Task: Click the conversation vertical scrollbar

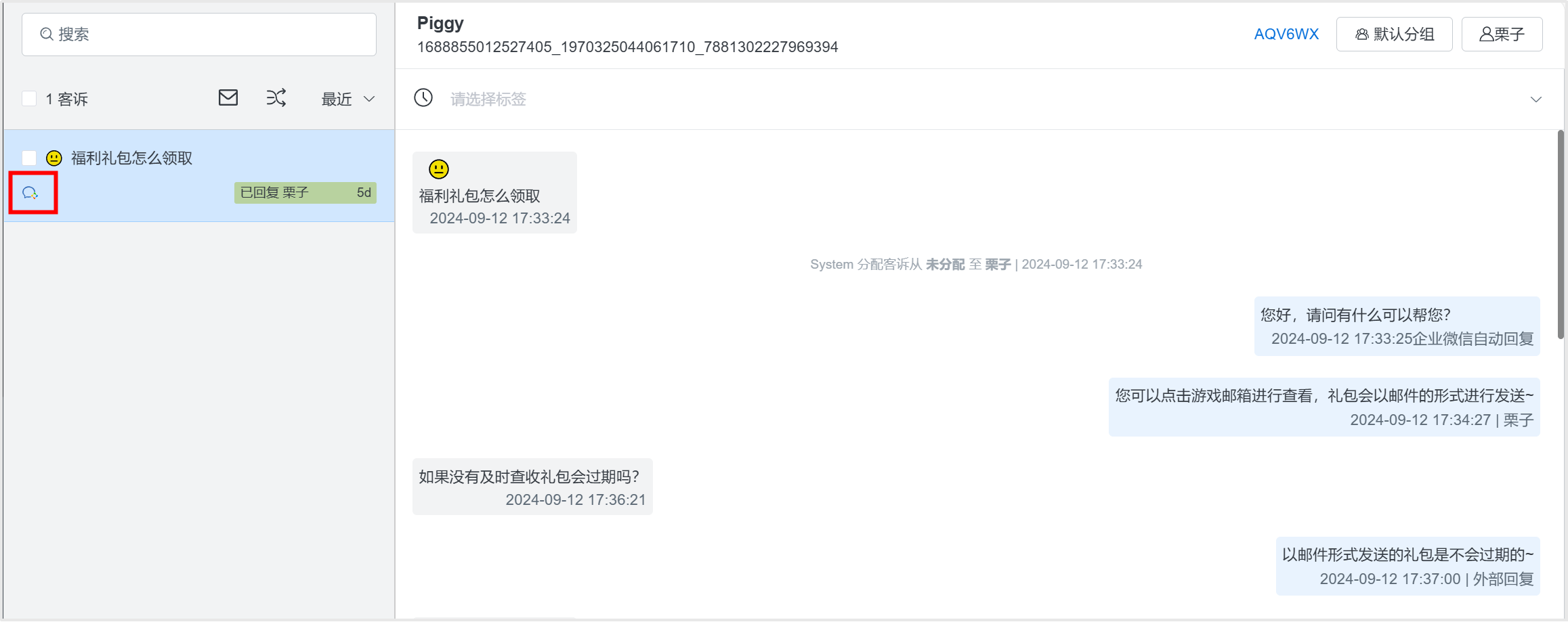Action: (x=1561, y=235)
